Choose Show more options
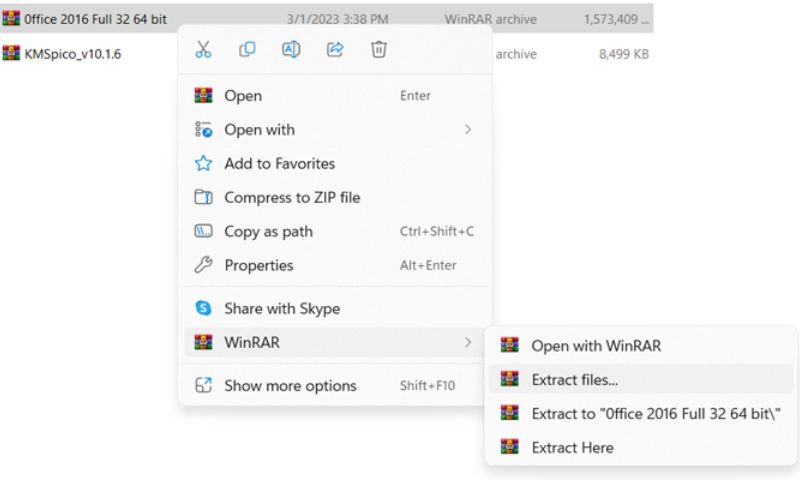Screen dimensions: 800x480 coord(335,386)
